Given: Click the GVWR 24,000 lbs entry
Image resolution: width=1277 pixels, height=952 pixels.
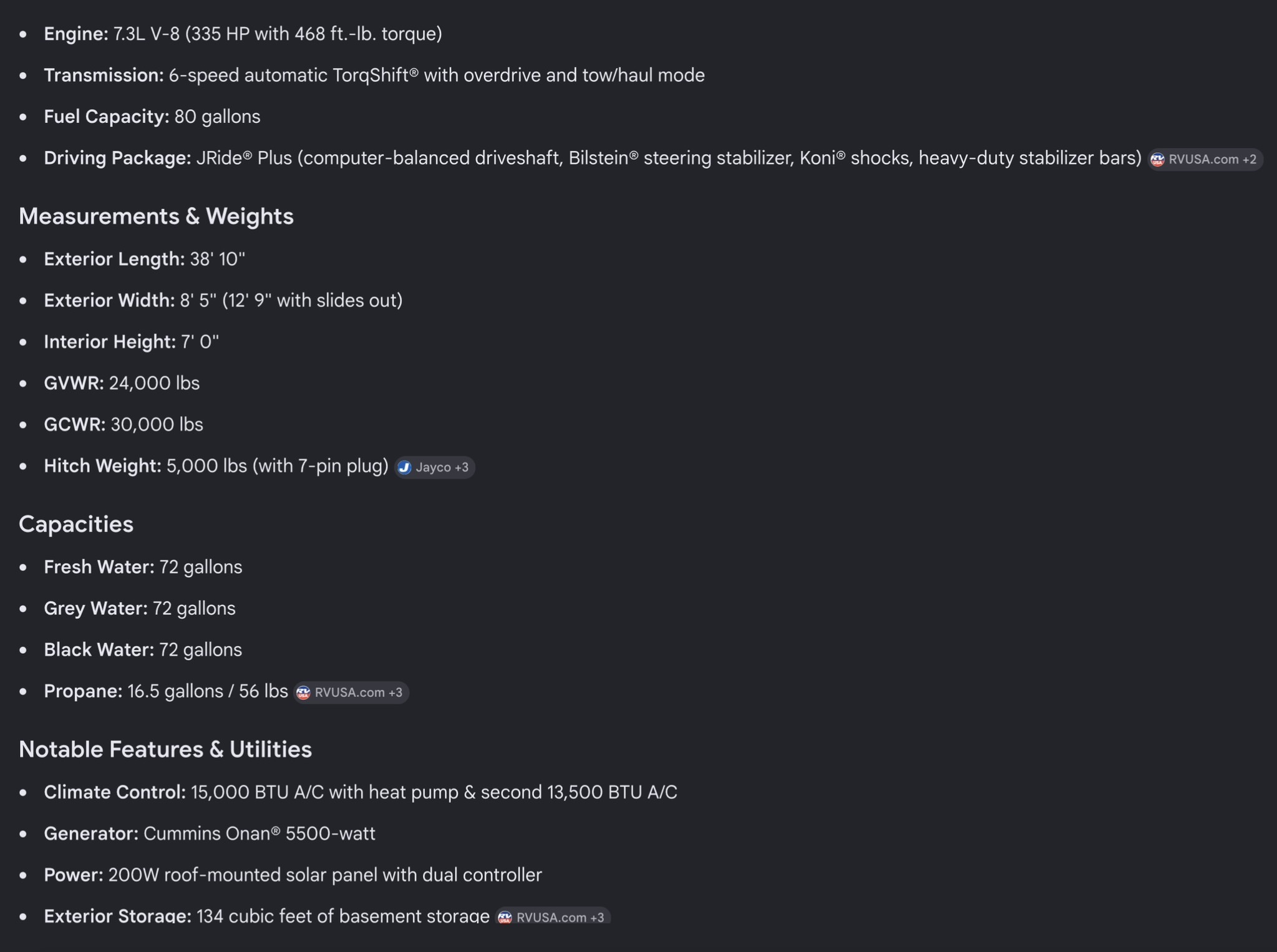Looking at the screenshot, I should coord(122,383).
